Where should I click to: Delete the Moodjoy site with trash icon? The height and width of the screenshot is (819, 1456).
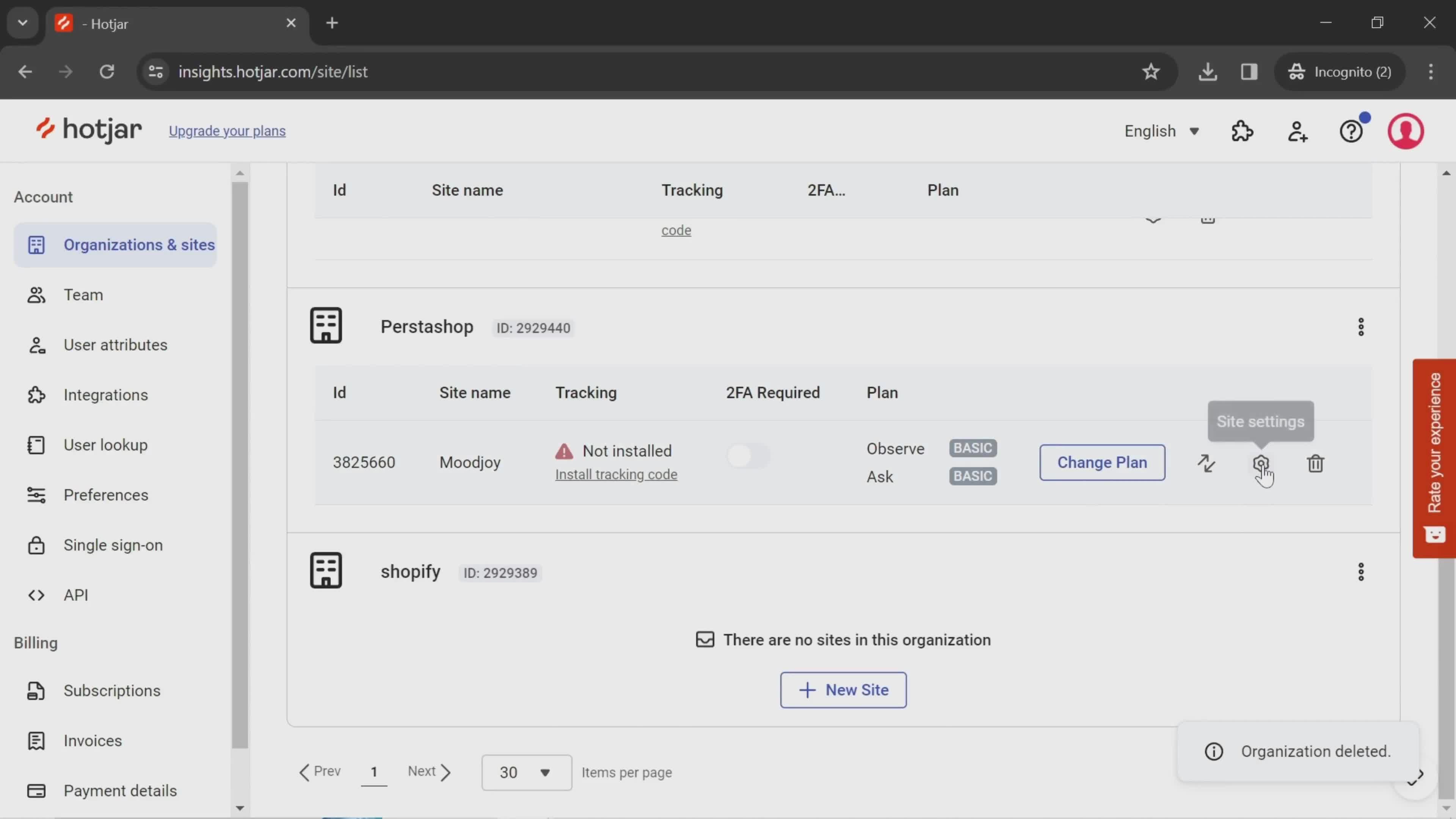click(1315, 463)
